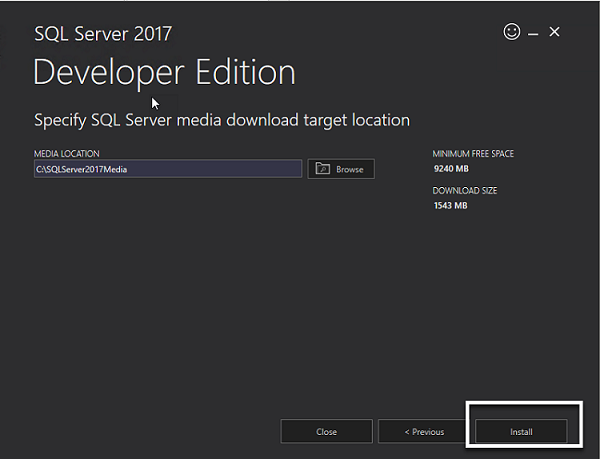Click the Install button to start installation

[521, 431]
